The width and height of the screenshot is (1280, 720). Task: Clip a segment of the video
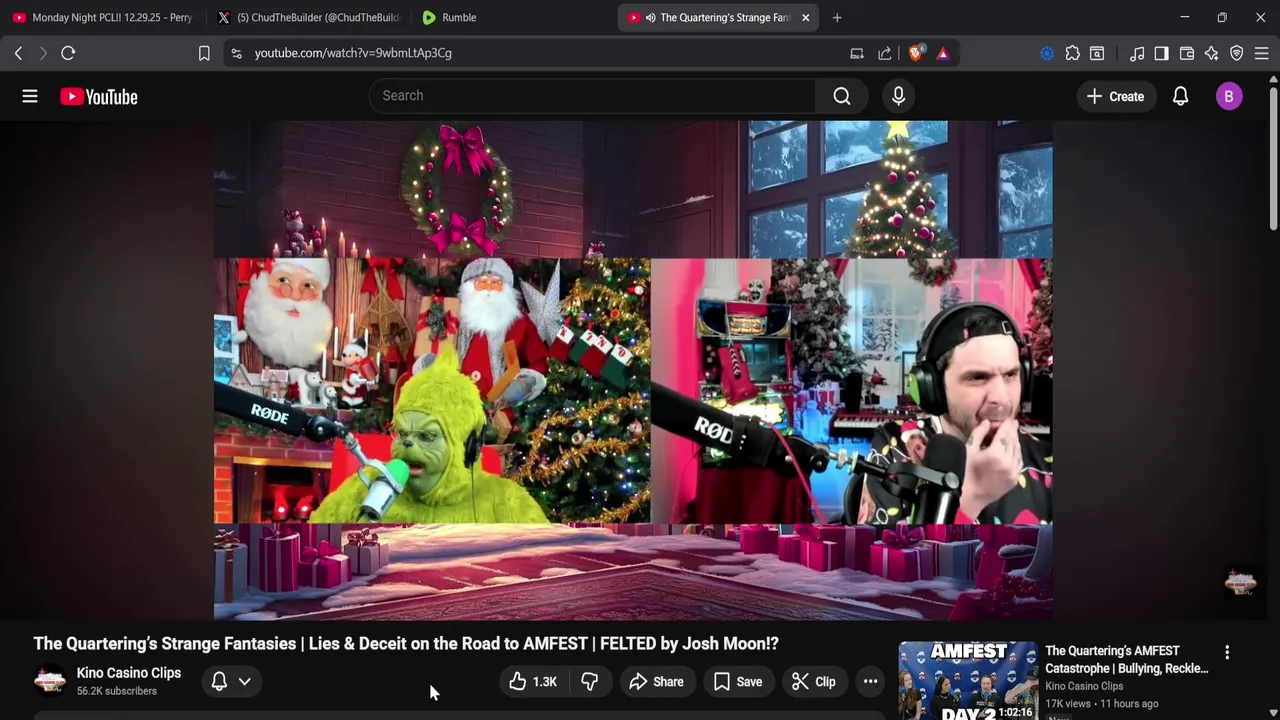pos(814,681)
